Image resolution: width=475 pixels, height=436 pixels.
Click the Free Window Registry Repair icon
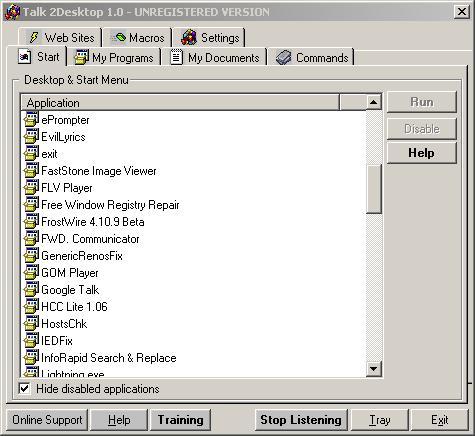pos(31,204)
